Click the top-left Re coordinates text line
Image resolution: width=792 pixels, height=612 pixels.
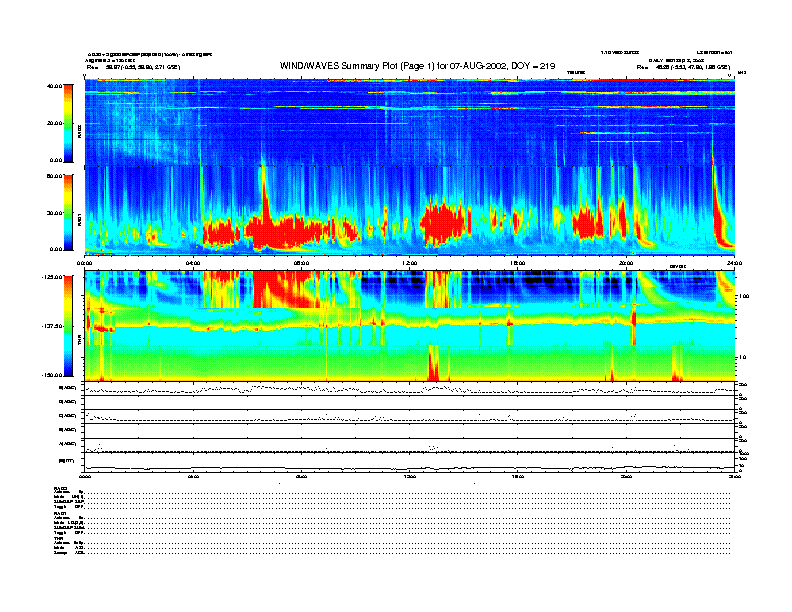tap(133, 67)
